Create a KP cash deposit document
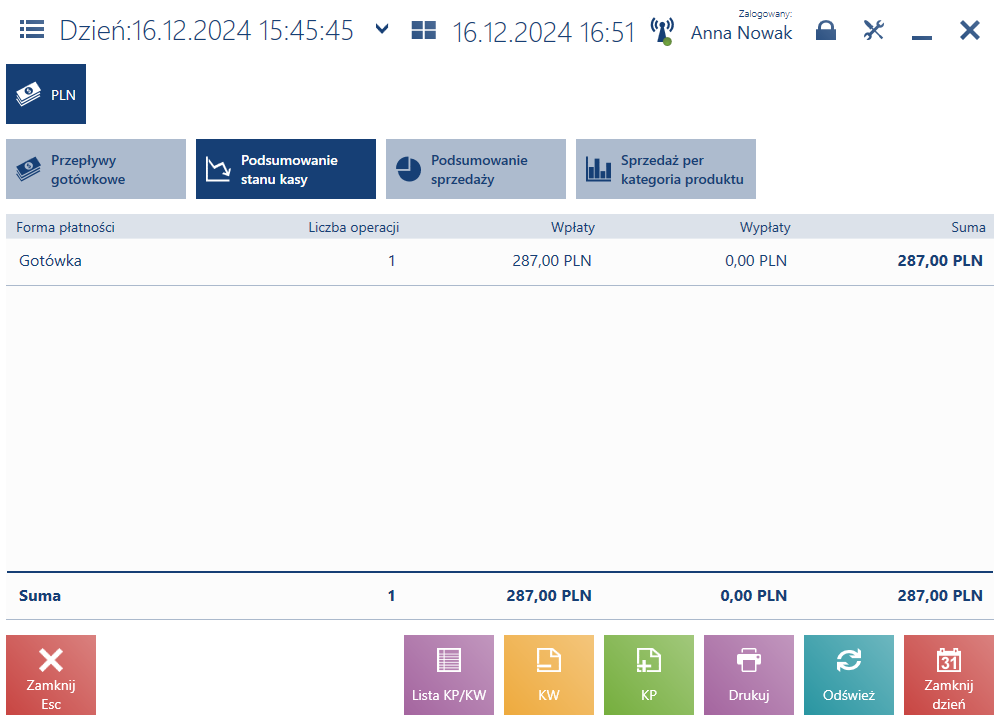This screenshot has width=1002, height=723. [x=649, y=674]
